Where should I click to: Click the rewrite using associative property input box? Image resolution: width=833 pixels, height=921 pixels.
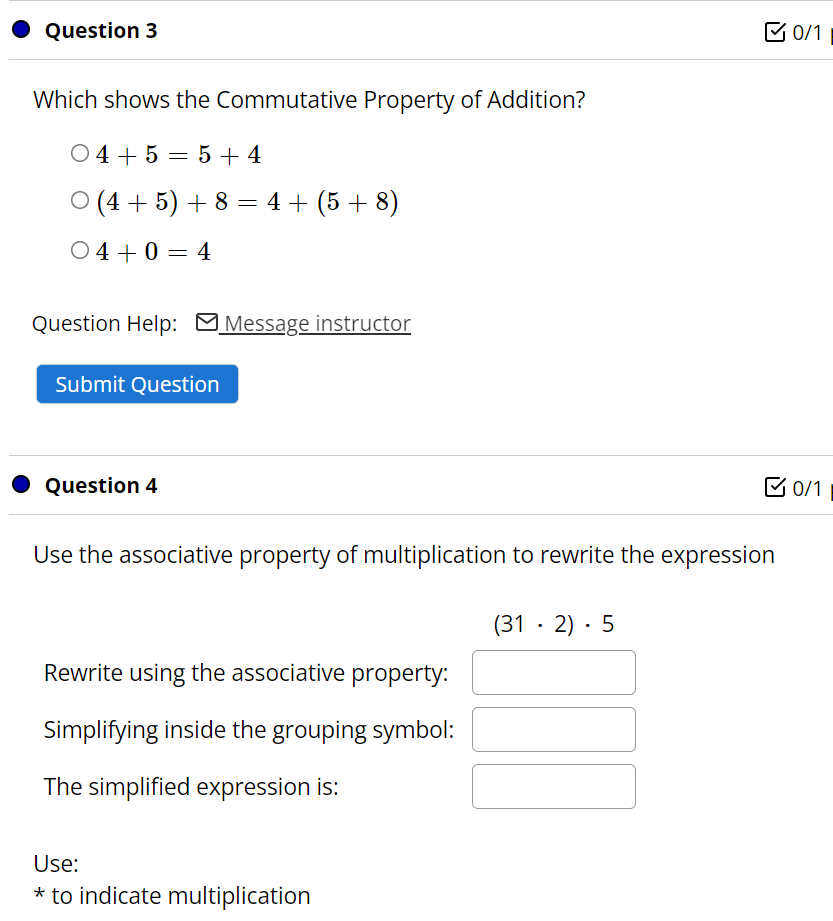point(553,672)
